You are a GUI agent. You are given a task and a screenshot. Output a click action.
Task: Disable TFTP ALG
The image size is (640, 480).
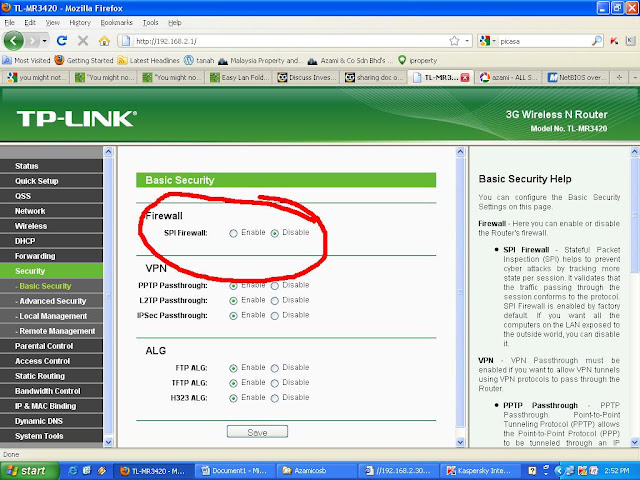point(275,383)
